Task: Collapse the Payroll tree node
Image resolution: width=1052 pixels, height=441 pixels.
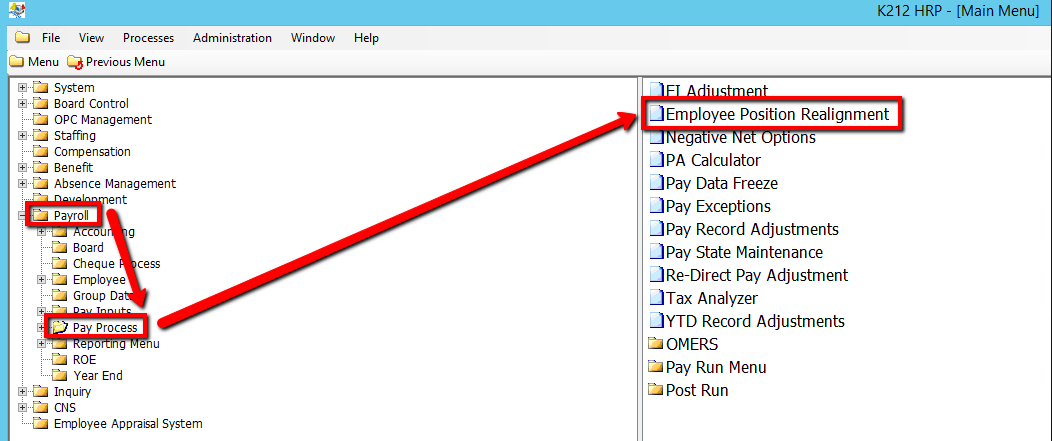Action: tap(23, 216)
